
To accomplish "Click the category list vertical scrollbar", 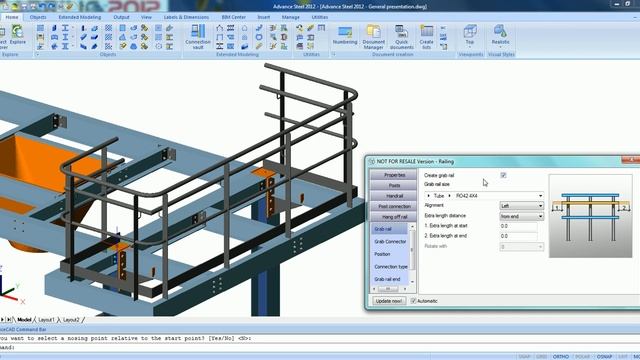I will click(x=412, y=254).
